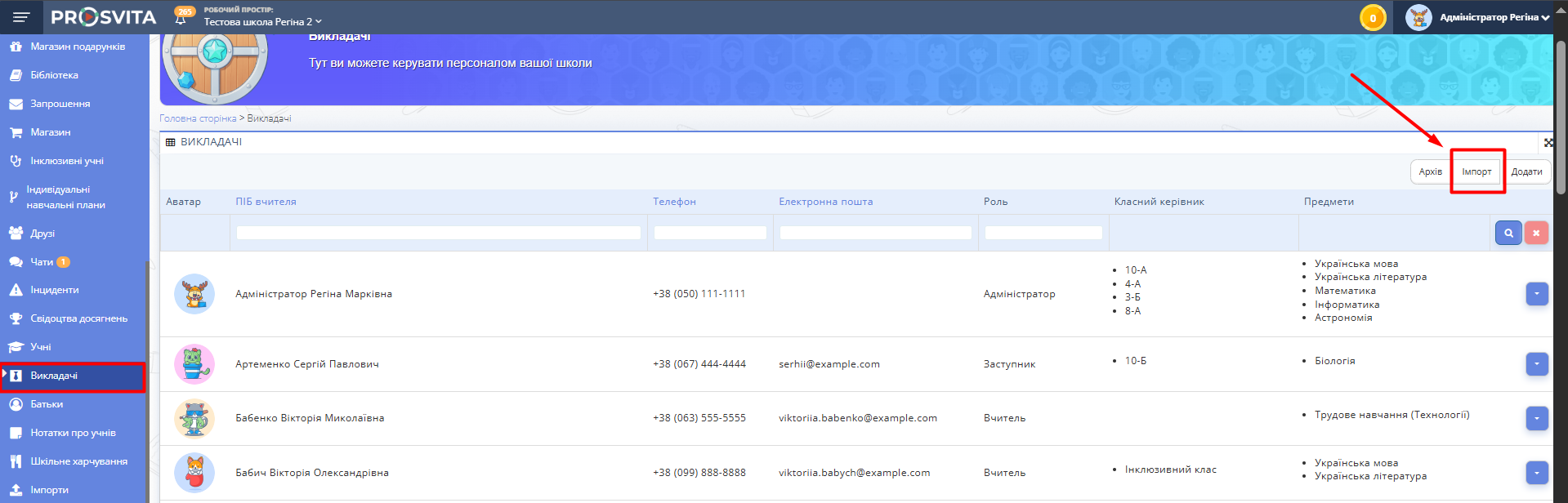Click the Чати speech bubble icon
The width and height of the screenshot is (1568, 503).
16,262
